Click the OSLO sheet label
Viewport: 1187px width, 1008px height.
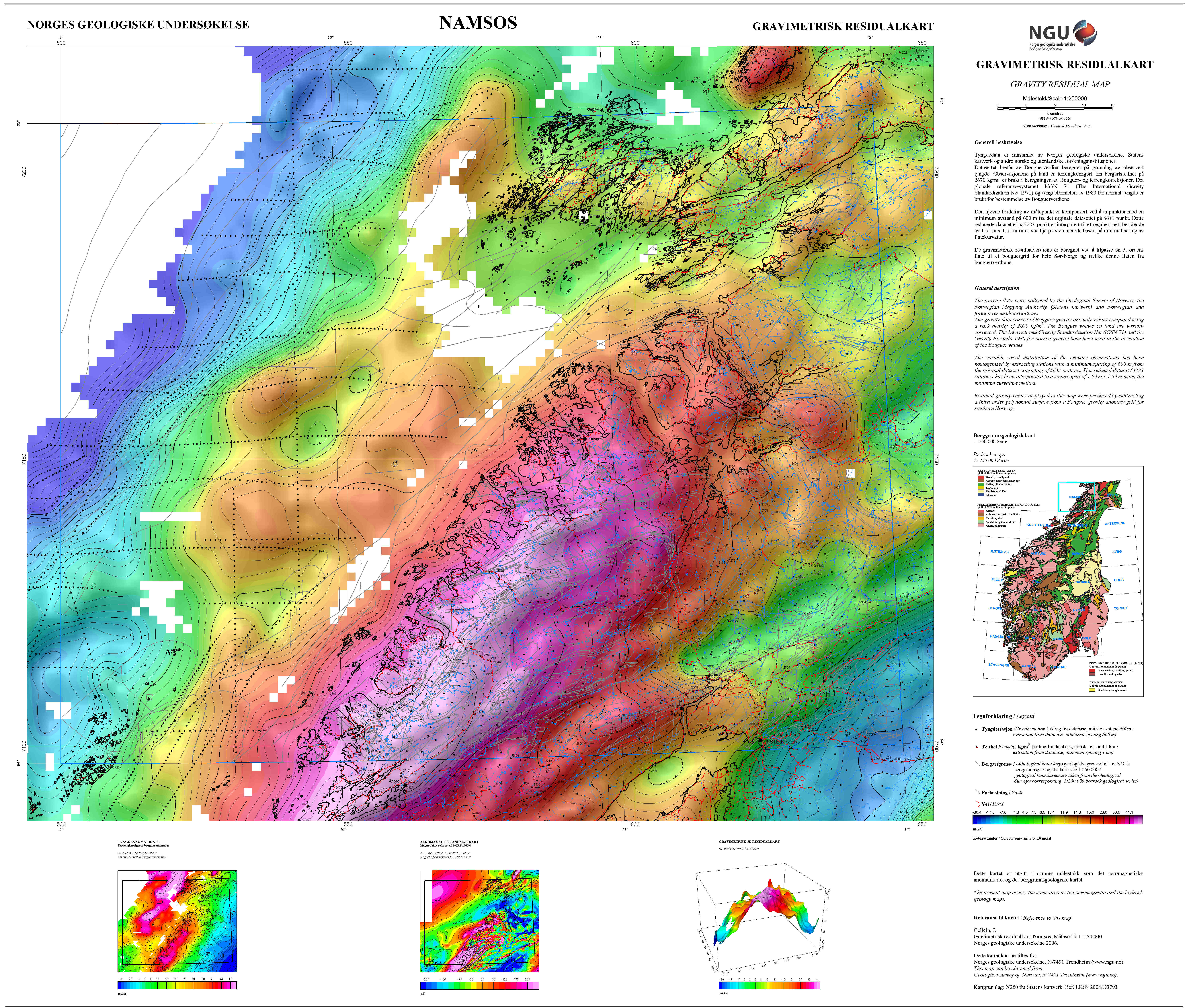[x=1087, y=638]
